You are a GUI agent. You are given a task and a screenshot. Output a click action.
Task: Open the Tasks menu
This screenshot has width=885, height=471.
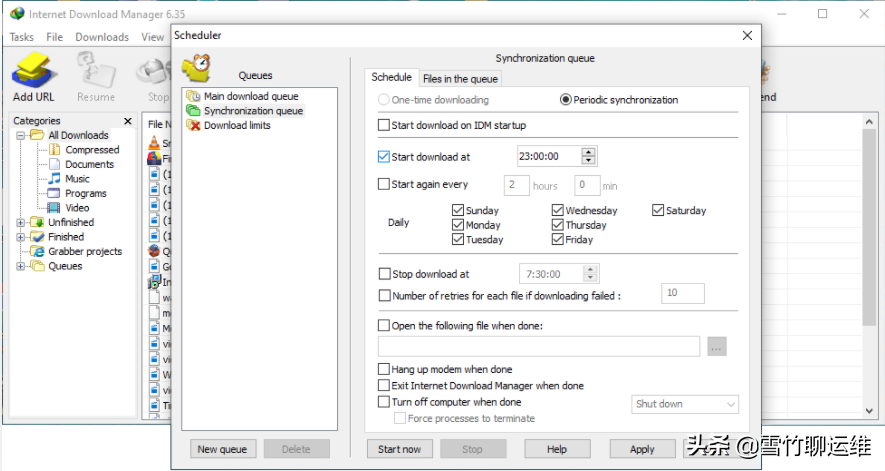click(21, 37)
